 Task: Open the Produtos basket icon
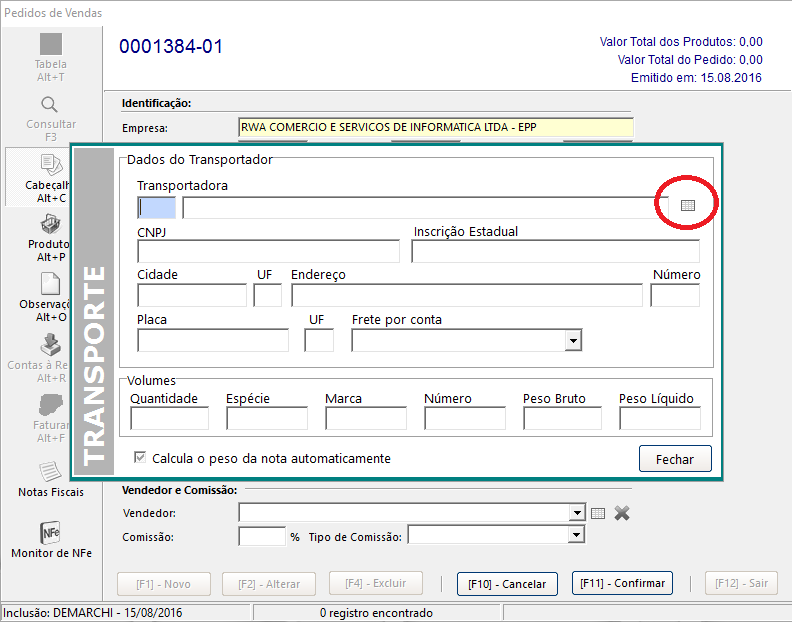pyautogui.click(x=51, y=224)
